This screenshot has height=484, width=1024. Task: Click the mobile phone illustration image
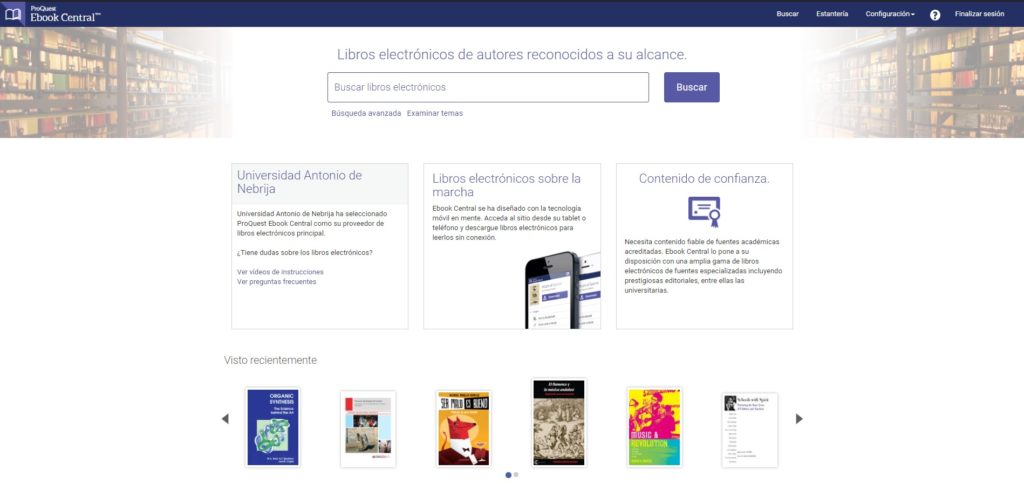coord(562,289)
